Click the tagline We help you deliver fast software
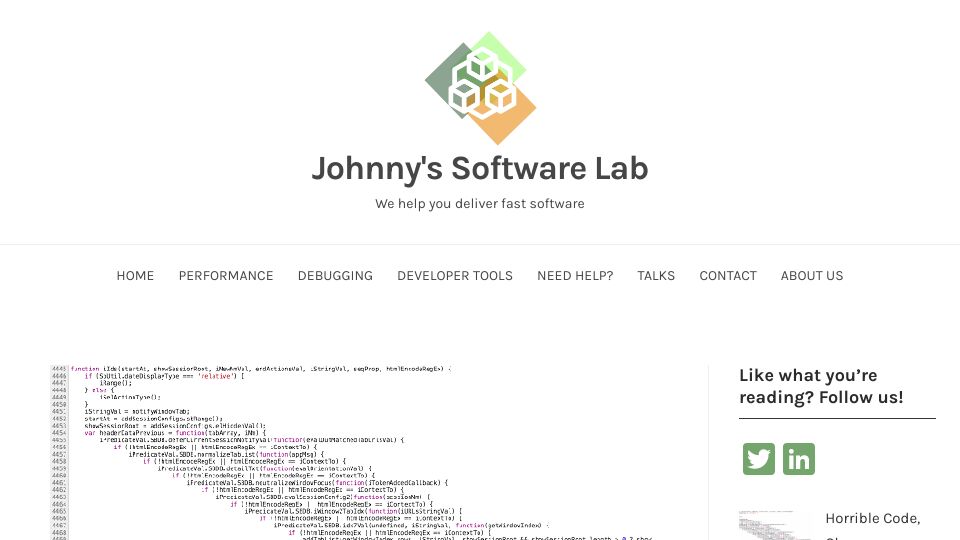Viewport: 960px width, 540px height. click(480, 204)
